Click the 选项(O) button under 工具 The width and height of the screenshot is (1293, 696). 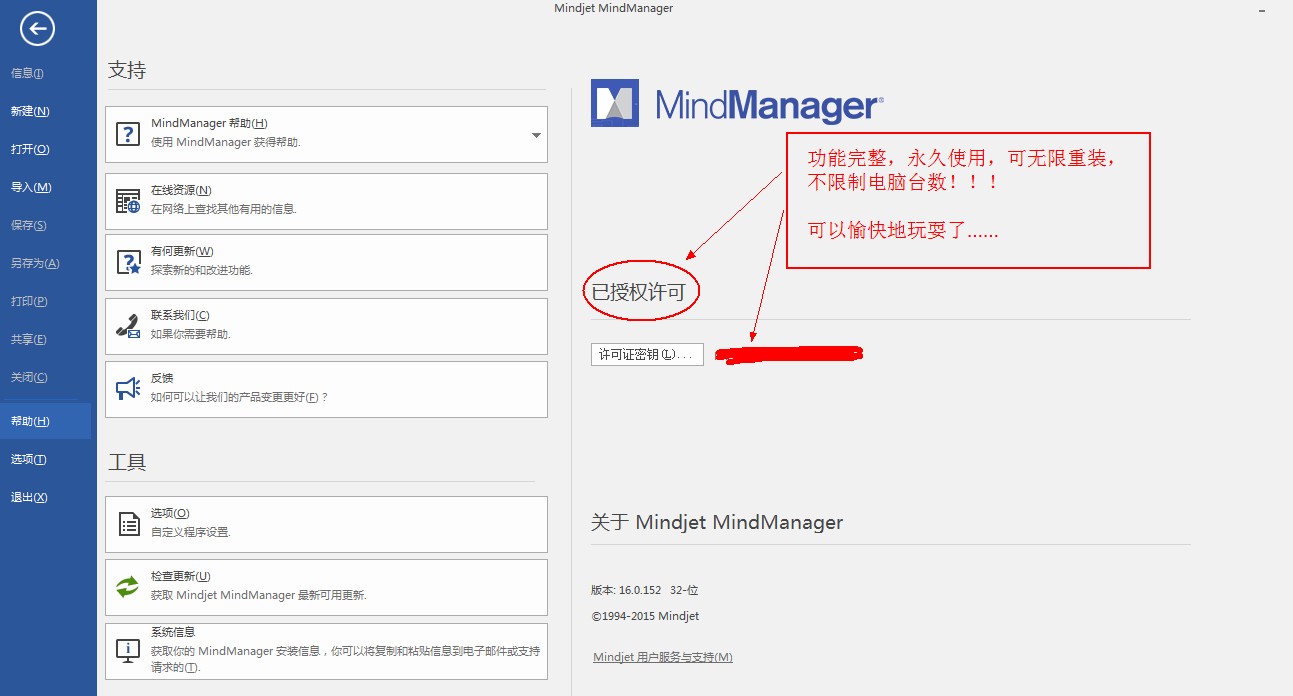point(326,524)
